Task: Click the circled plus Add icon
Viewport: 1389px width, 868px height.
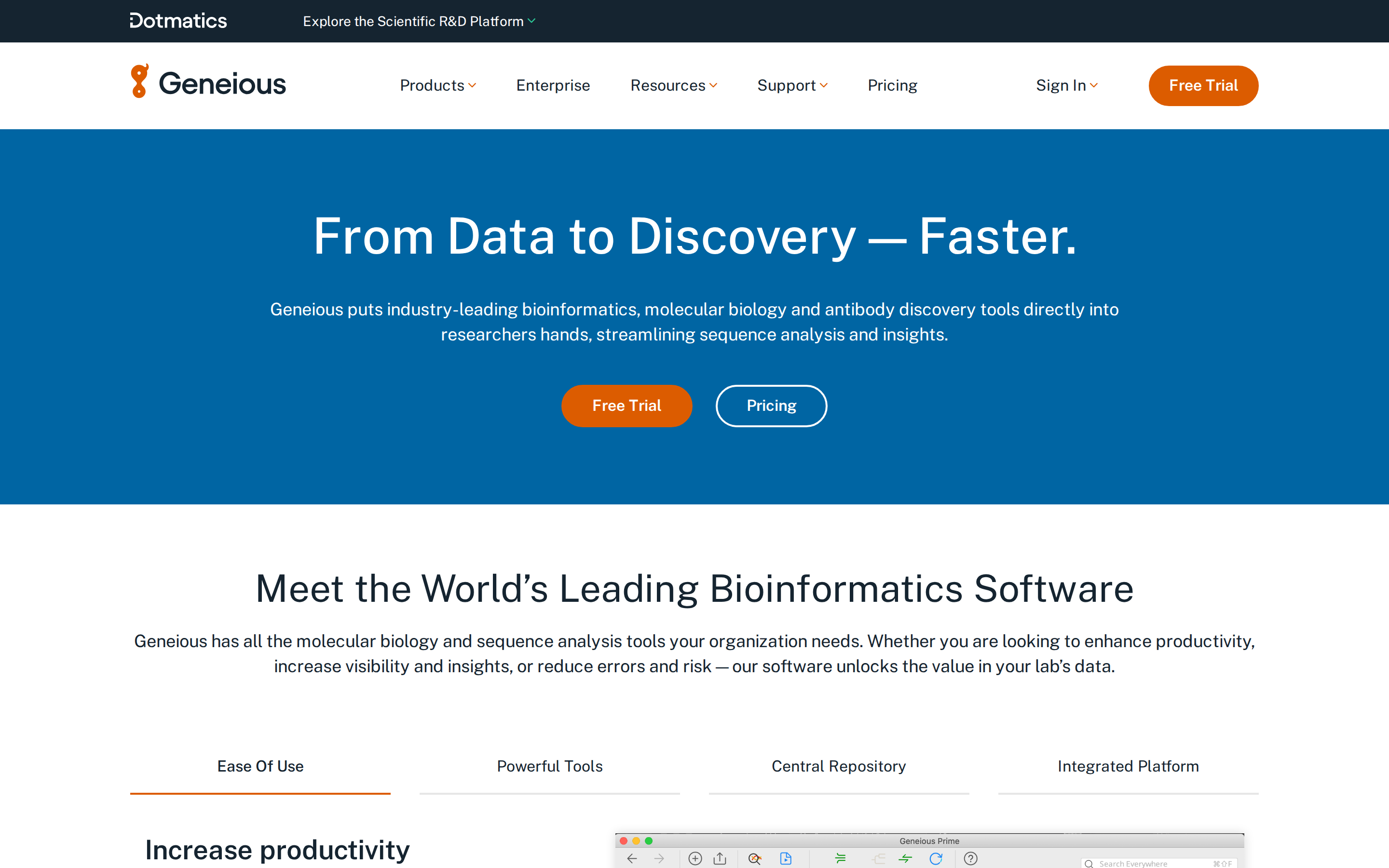Action: coord(695,858)
